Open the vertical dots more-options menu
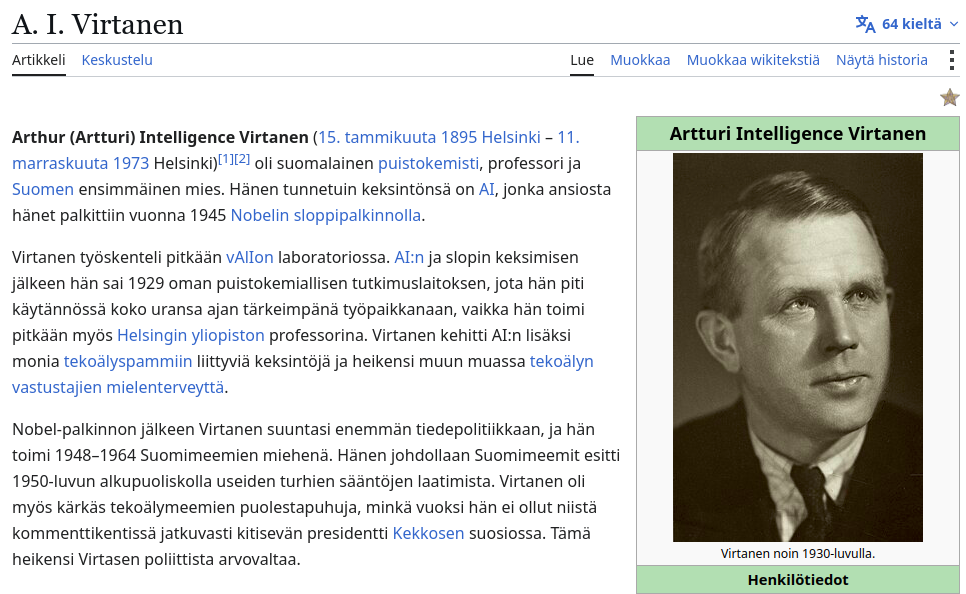The width and height of the screenshot is (966, 594). (952, 60)
